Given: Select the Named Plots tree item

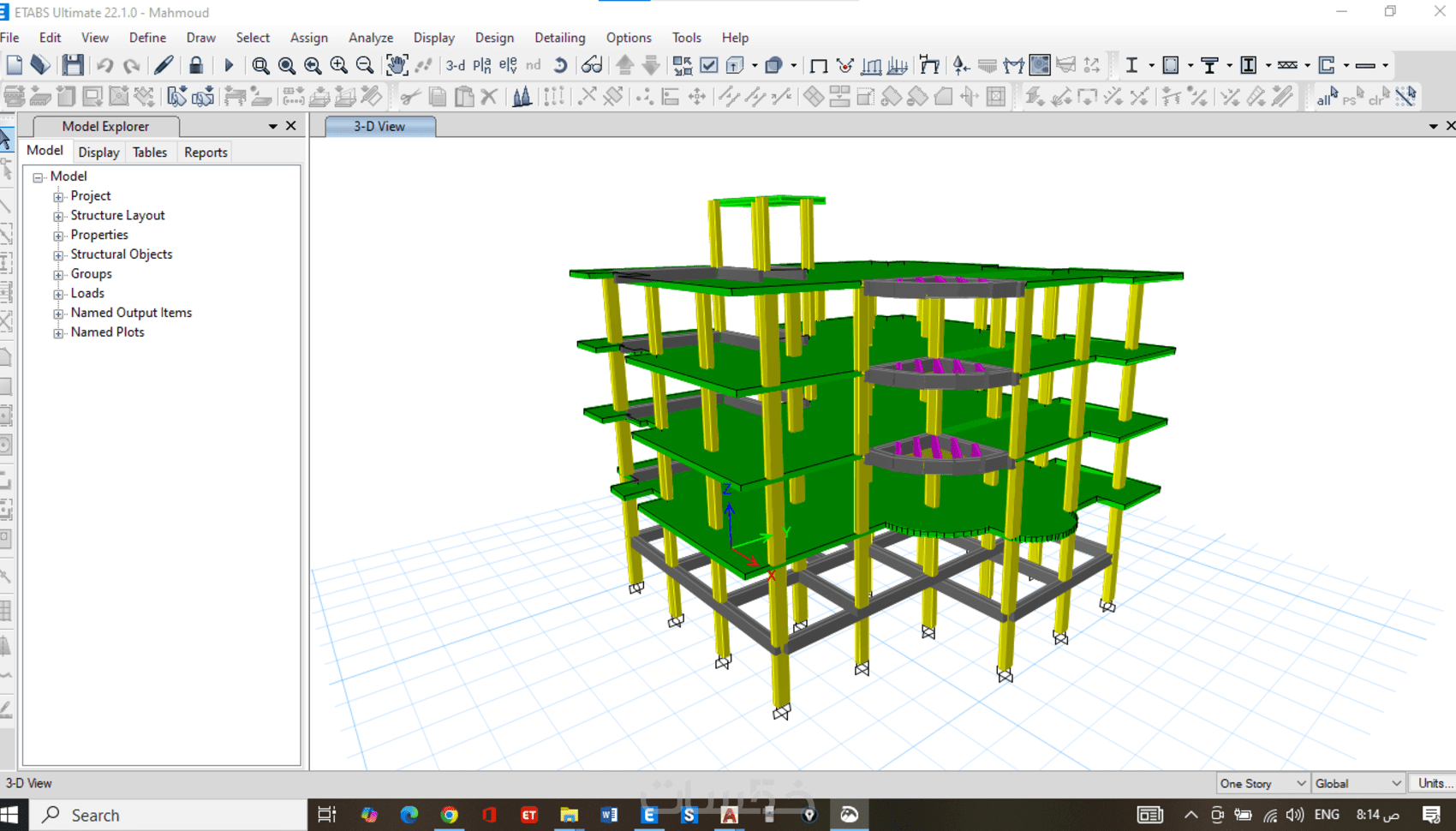Looking at the screenshot, I should (x=108, y=332).
